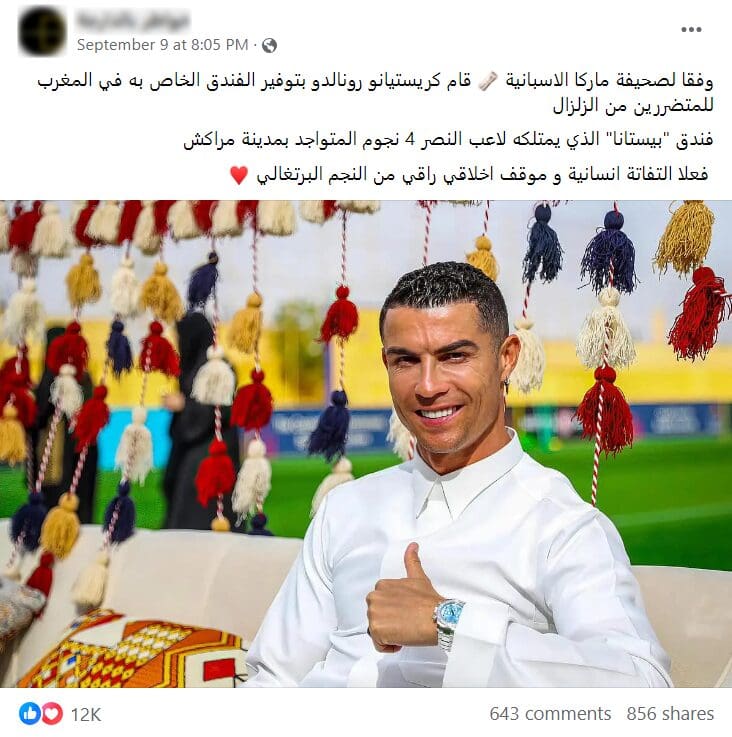Click the public audience globe icon

pyautogui.click(x=269, y=45)
